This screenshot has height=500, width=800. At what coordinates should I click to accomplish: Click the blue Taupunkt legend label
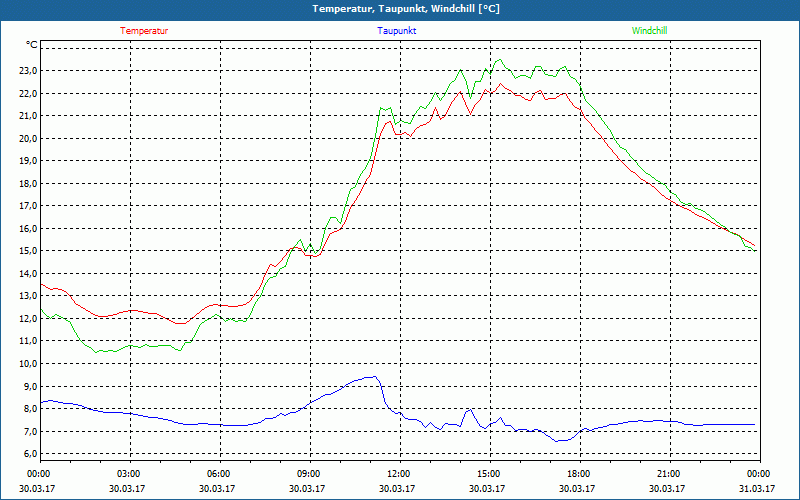click(396, 31)
